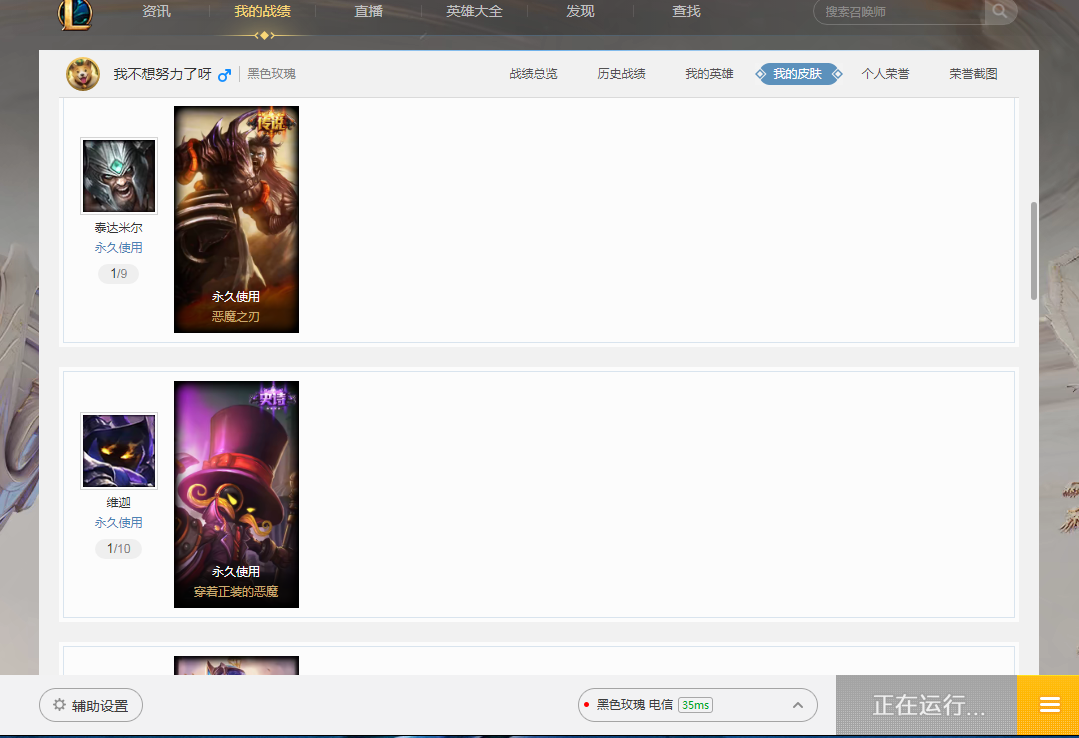Switch to the 战绩总览 tab
Viewport: 1079px width, 738px height.
(x=533, y=74)
